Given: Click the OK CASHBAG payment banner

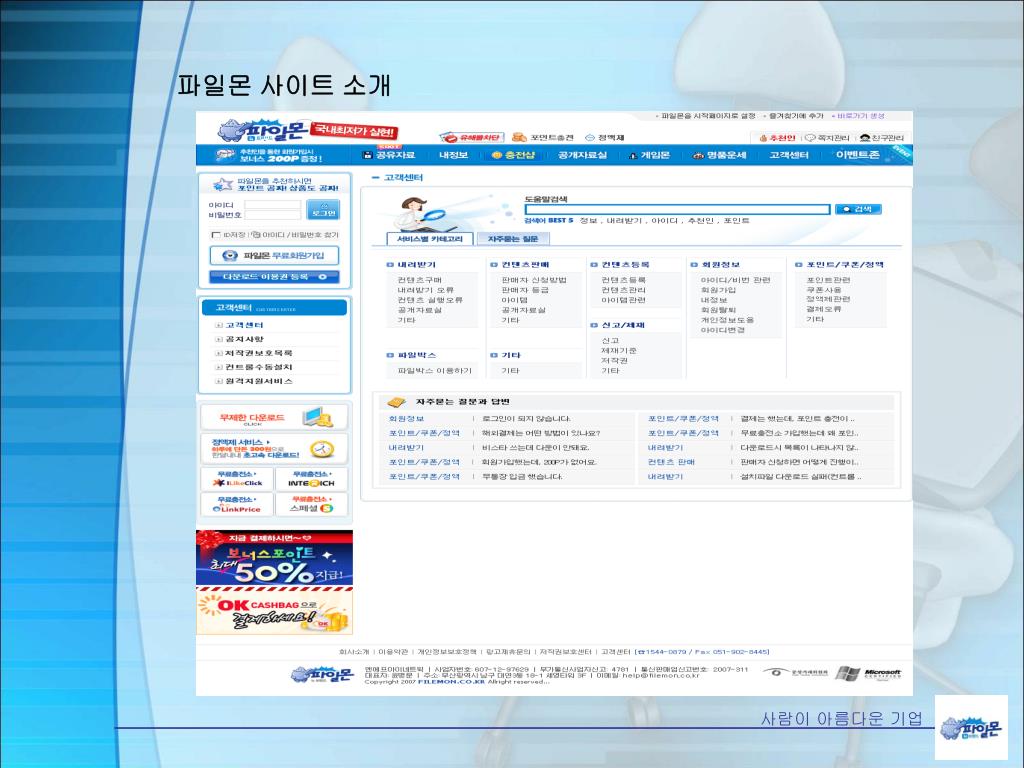Looking at the screenshot, I should coord(274,611).
